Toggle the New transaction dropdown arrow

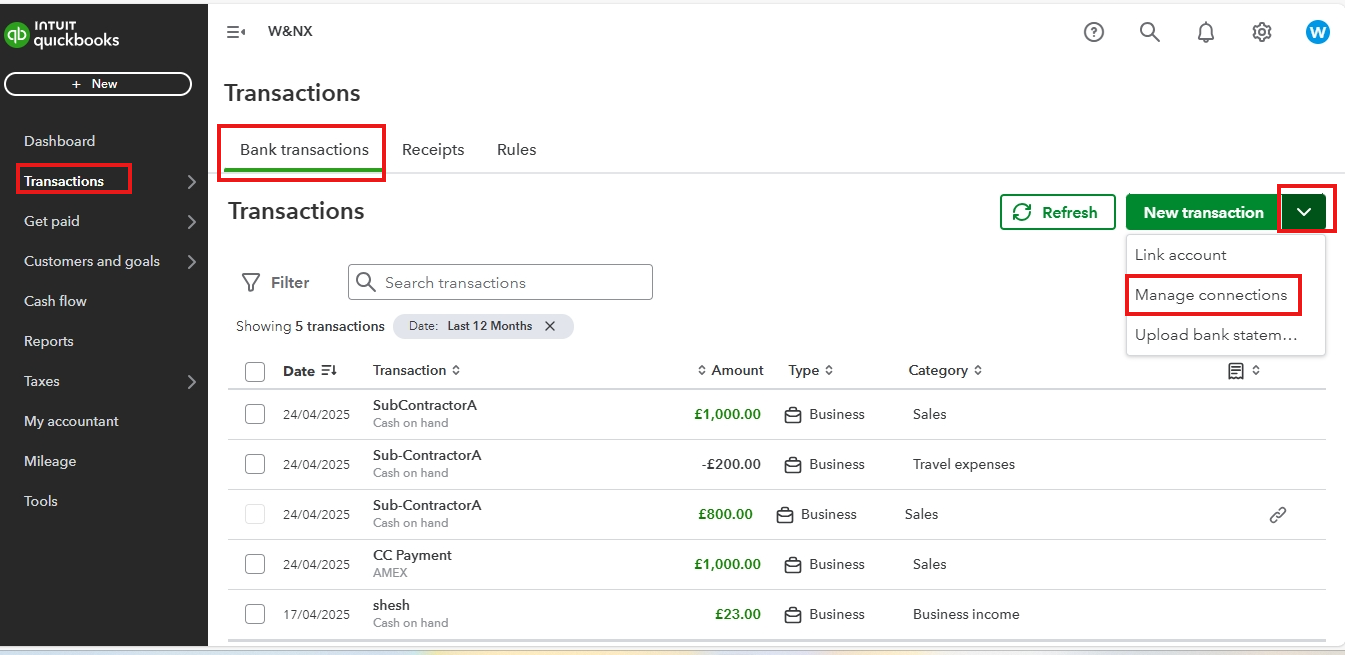1304,212
